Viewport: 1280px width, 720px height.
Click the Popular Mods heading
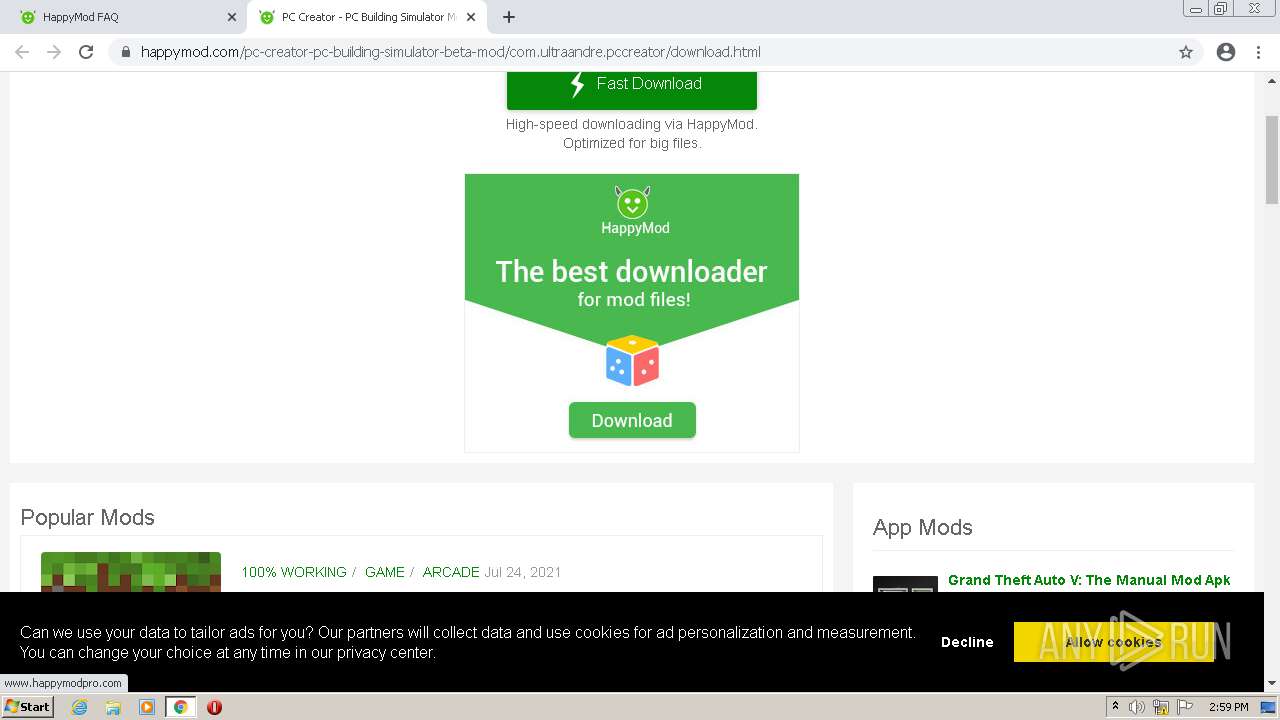coord(88,517)
